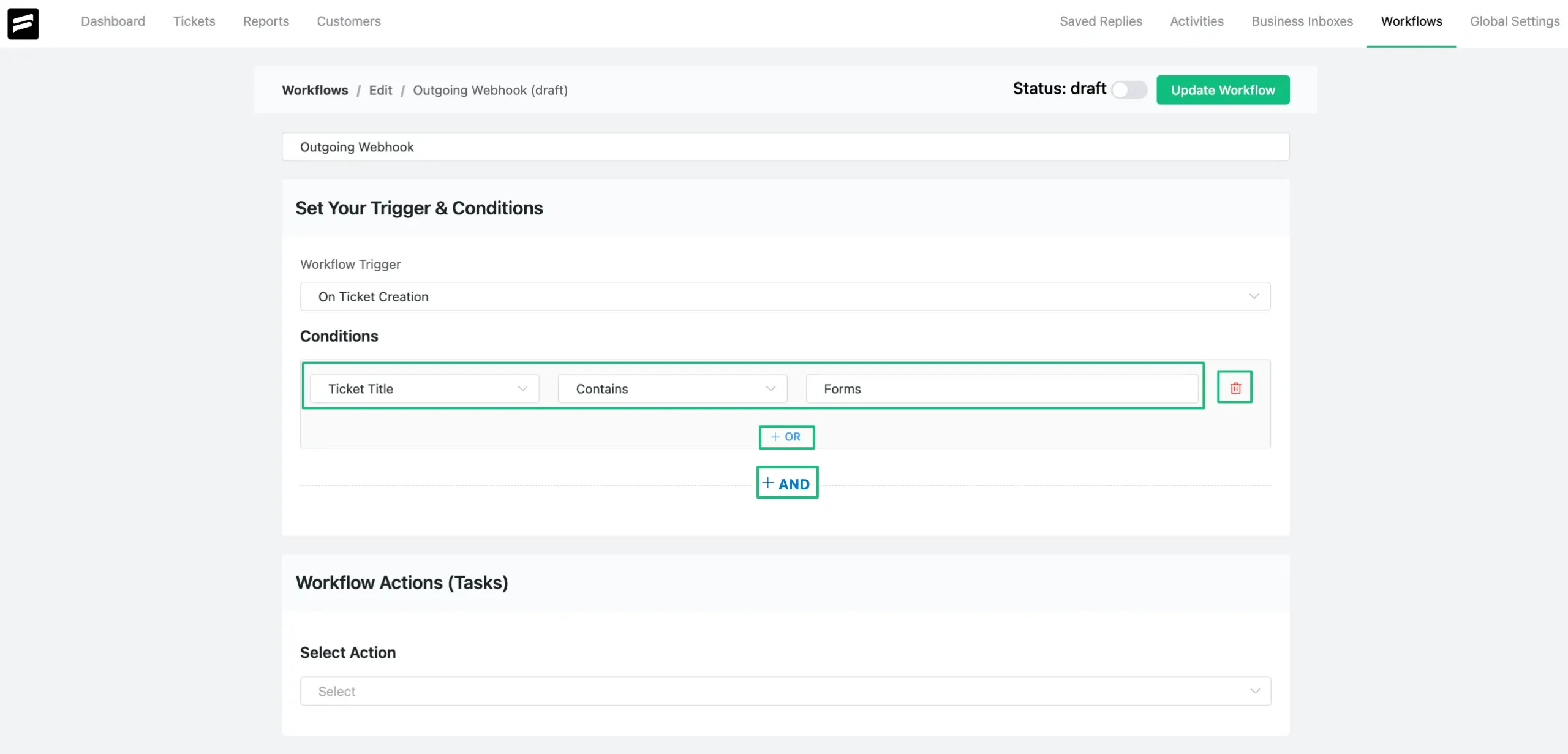Click the Customers navigation icon
The image size is (1568, 754).
click(349, 22)
